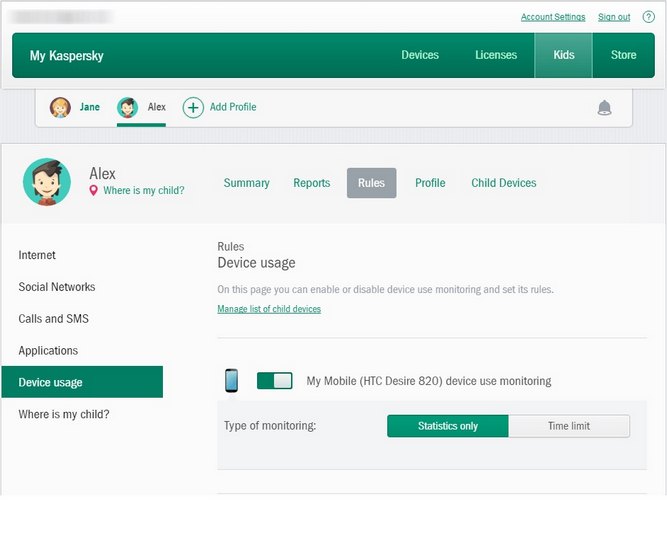Click the HTC mobile phone device icon
The height and width of the screenshot is (533, 667).
[x=231, y=380]
